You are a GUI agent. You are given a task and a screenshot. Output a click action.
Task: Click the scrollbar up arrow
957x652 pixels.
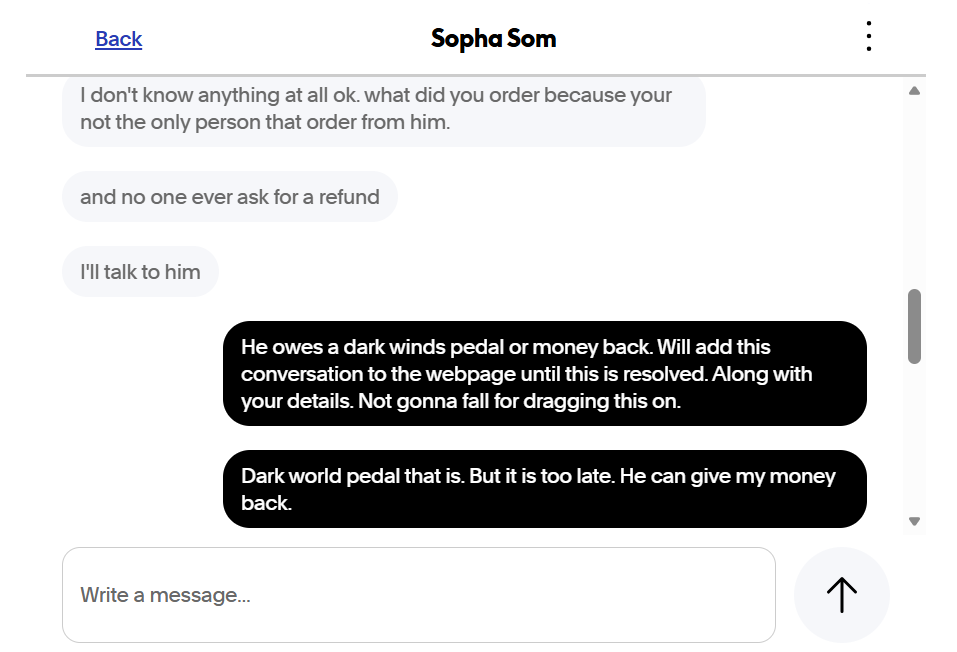913,90
